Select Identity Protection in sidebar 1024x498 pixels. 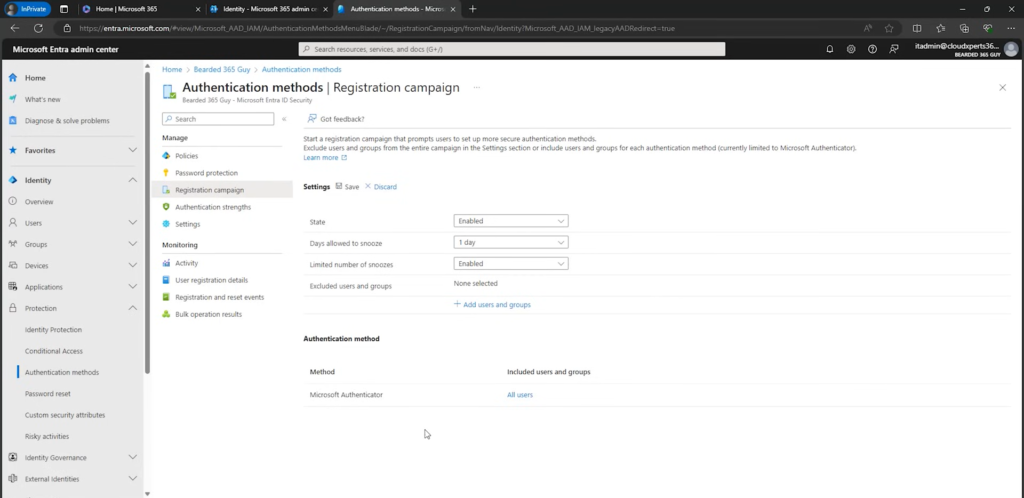coord(54,330)
